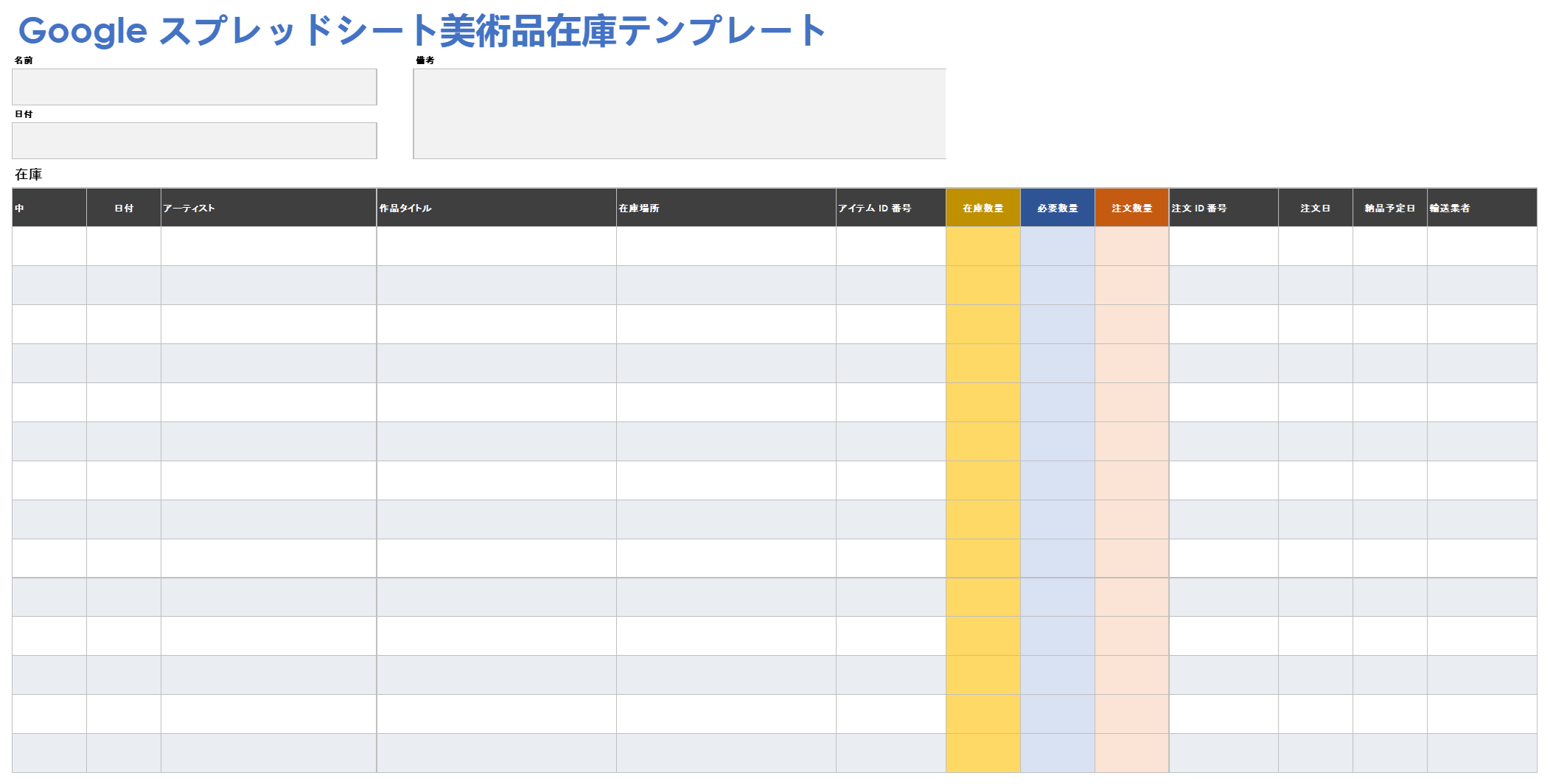Select the 輸送業者 column header
Image resolution: width=1550 pixels, height=784 pixels.
1482,208
